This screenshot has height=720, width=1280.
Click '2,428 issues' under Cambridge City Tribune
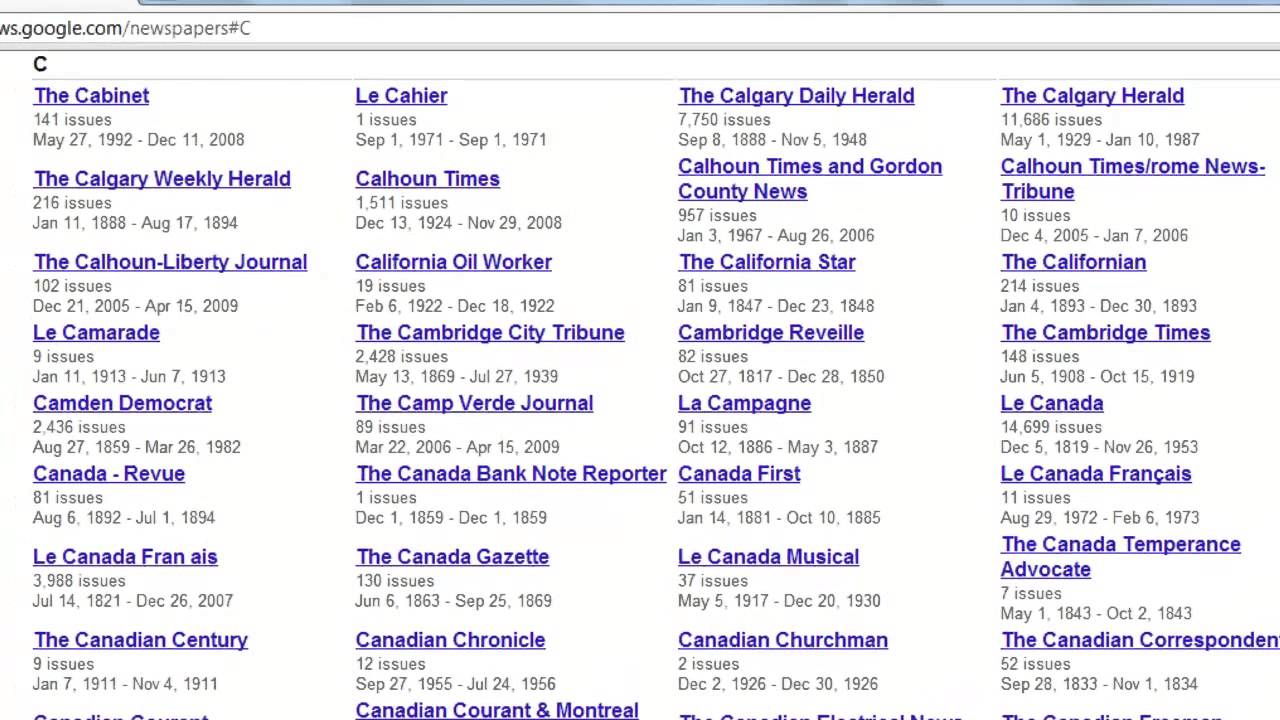[402, 357]
